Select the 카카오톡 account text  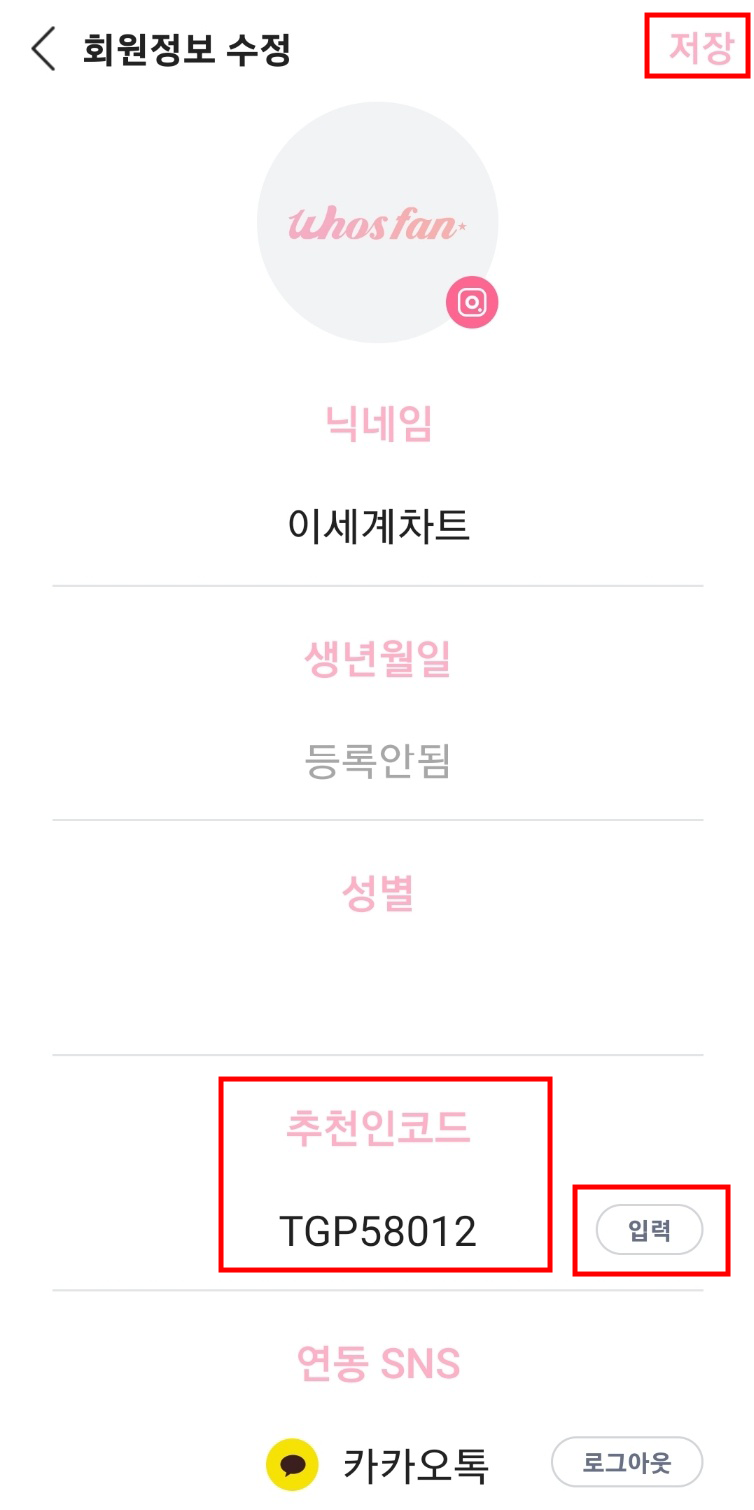(x=416, y=1465)
